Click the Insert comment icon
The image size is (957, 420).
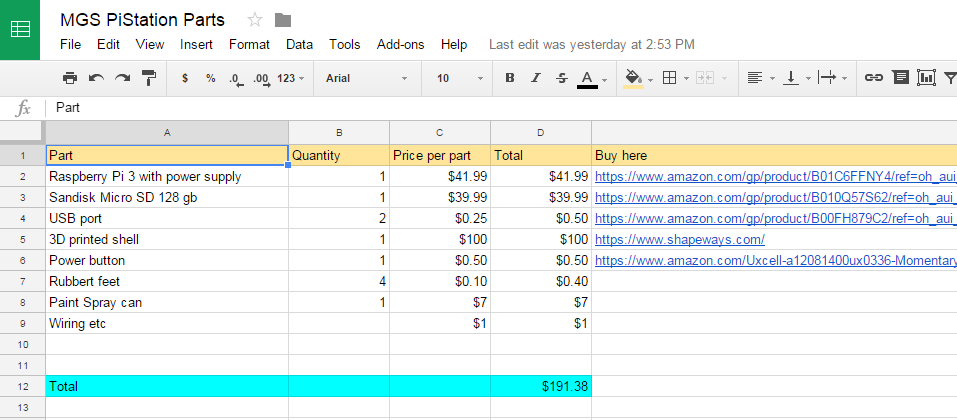[900, 78]
